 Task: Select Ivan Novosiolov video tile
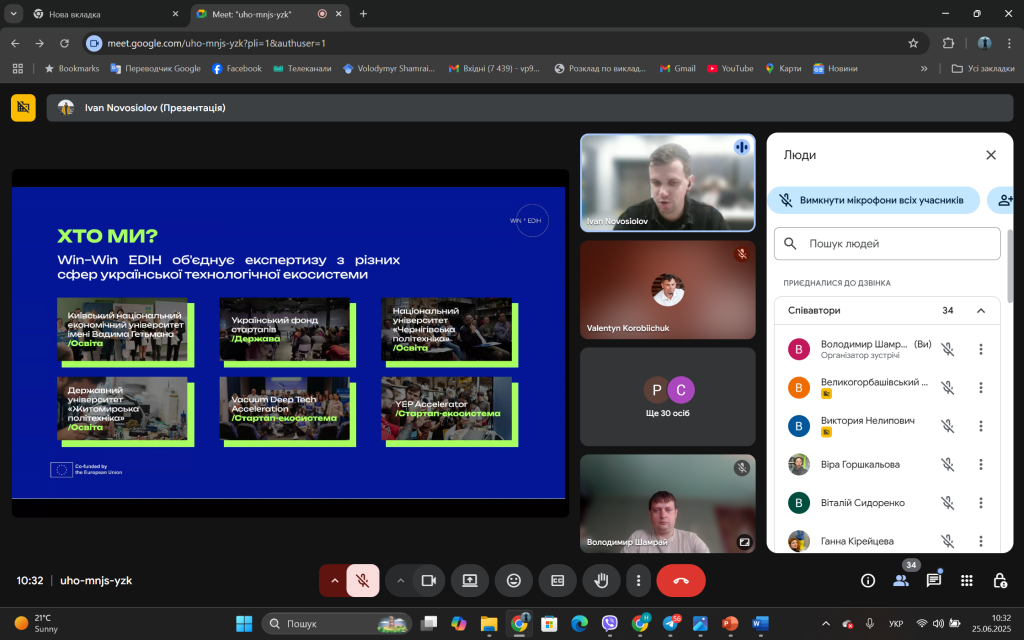pos(667,183)
